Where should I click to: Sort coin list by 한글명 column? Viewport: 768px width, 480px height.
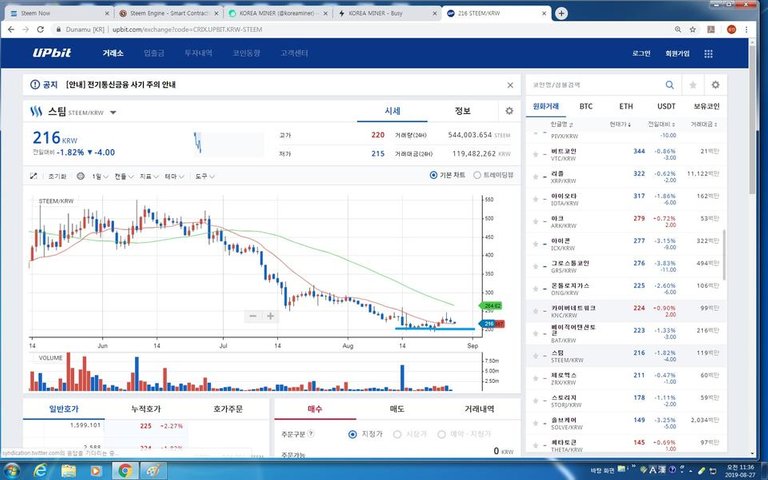click(562, 124)
